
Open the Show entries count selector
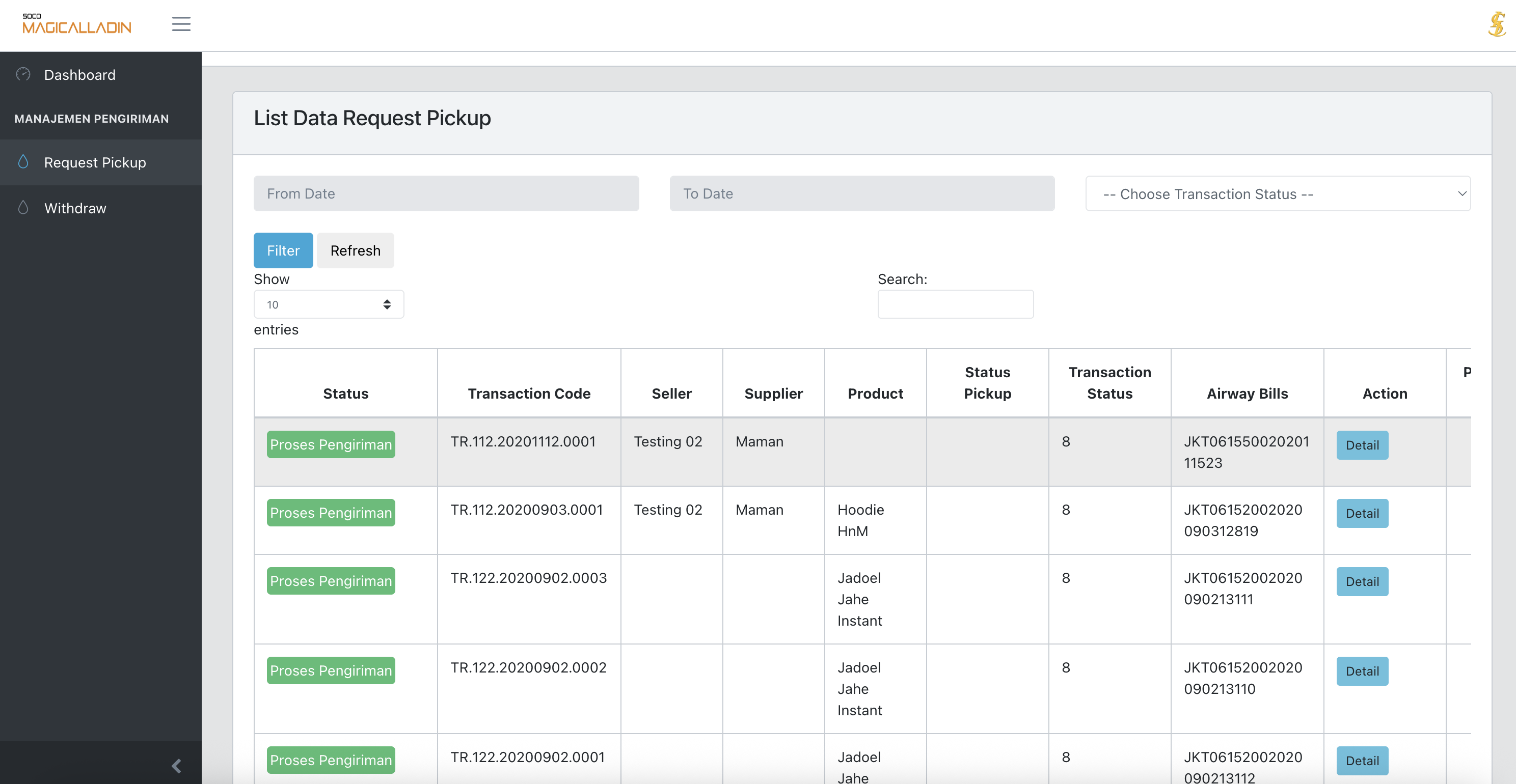(329, 304)
